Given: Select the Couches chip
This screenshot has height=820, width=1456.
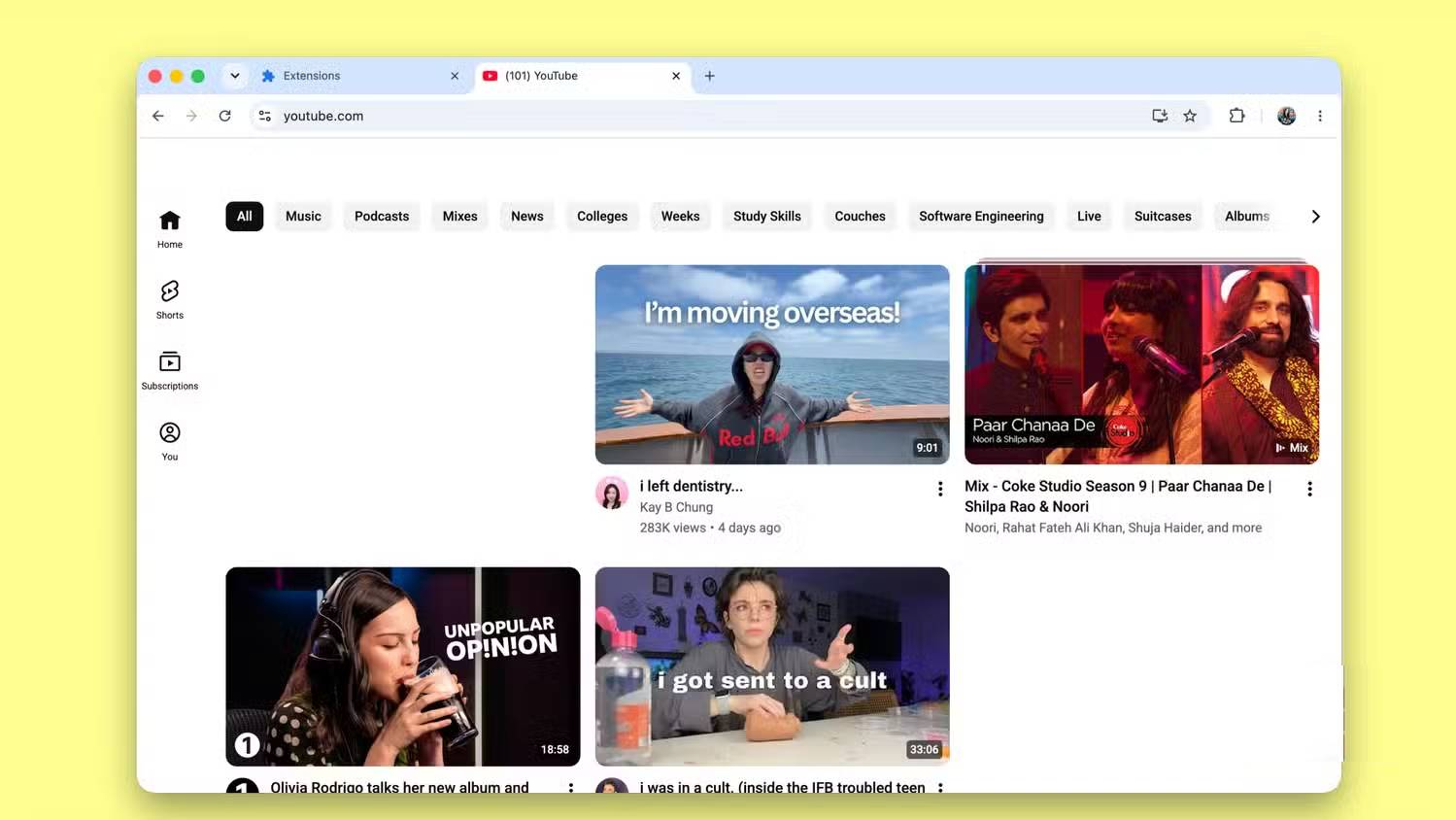Looking at the screenshot, I should [x=861, y=216].
